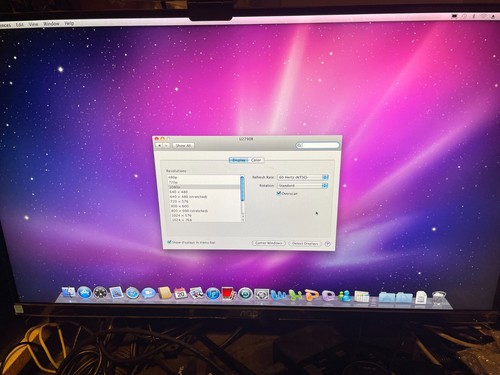Select the 720 x 576 resolution

pyautogui.click(x=204, y=201)
